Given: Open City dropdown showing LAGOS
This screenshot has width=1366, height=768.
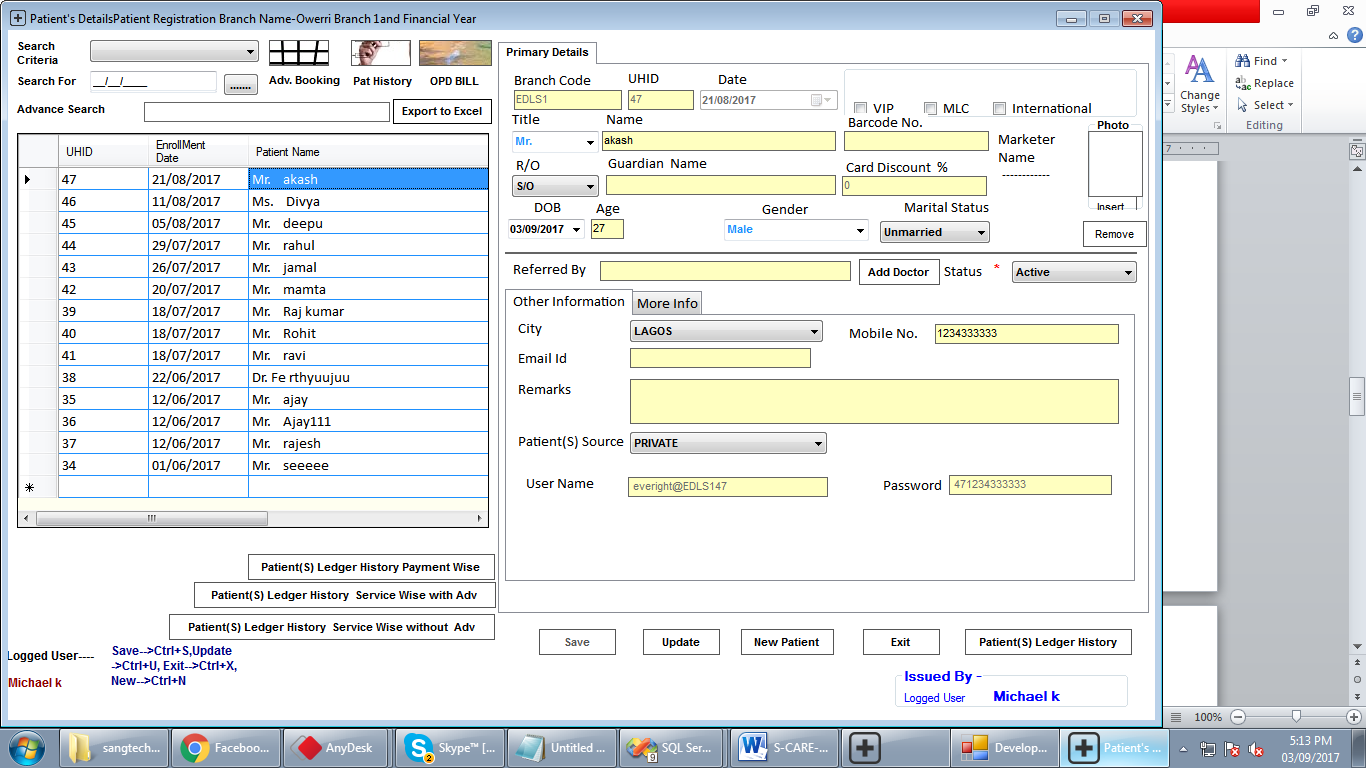Looking at the screenshot, I should [x=726, y=331].
